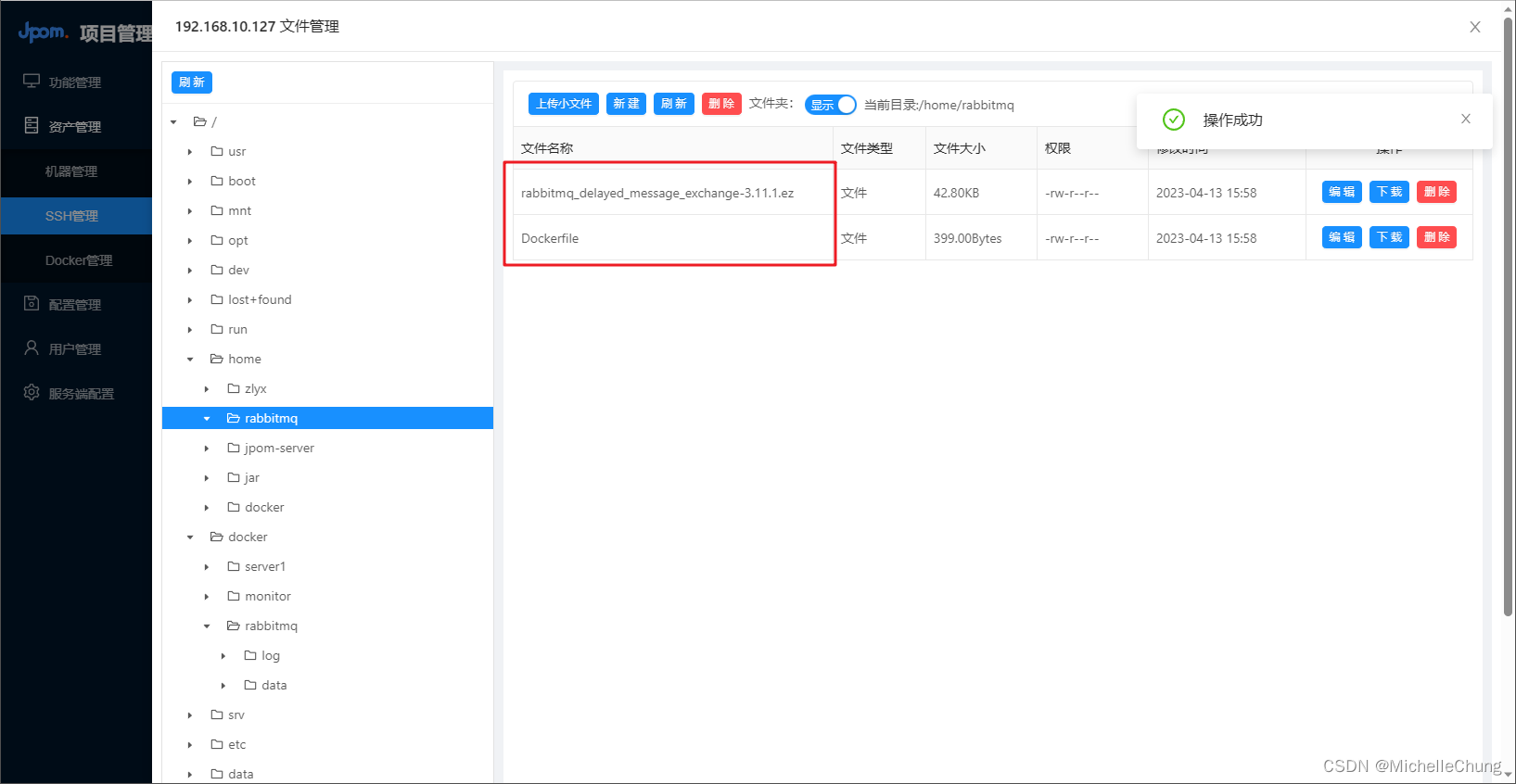Viewport: 1516px width, 784px height.
Task: Select the SSH管理 menu item
Action: tap(76, 216)
